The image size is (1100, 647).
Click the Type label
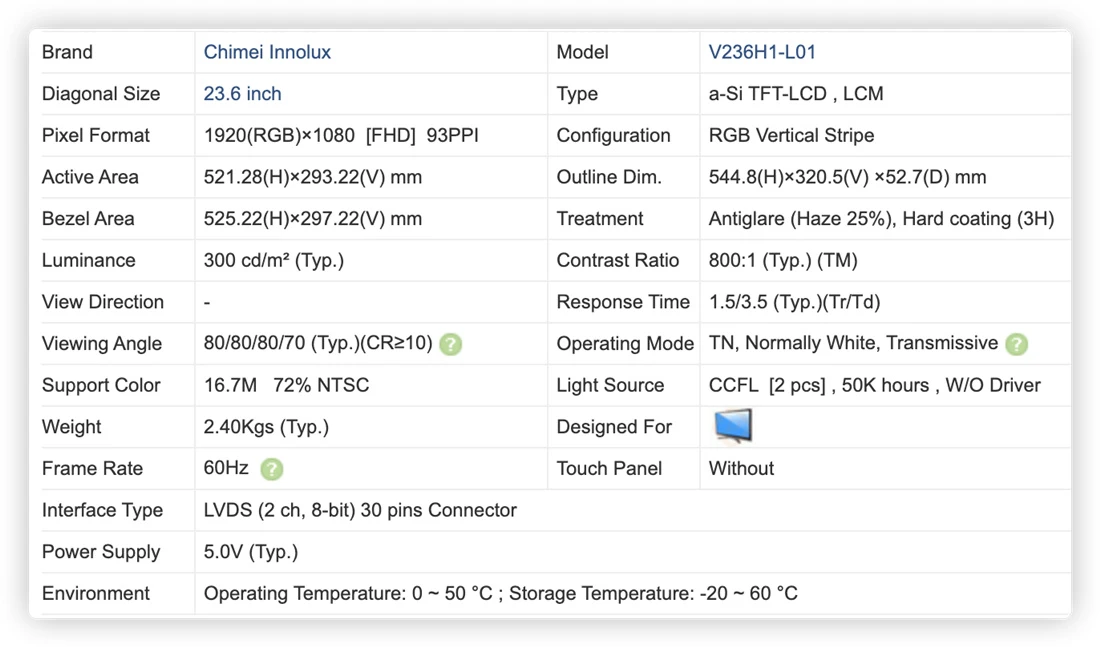[577, 93]
